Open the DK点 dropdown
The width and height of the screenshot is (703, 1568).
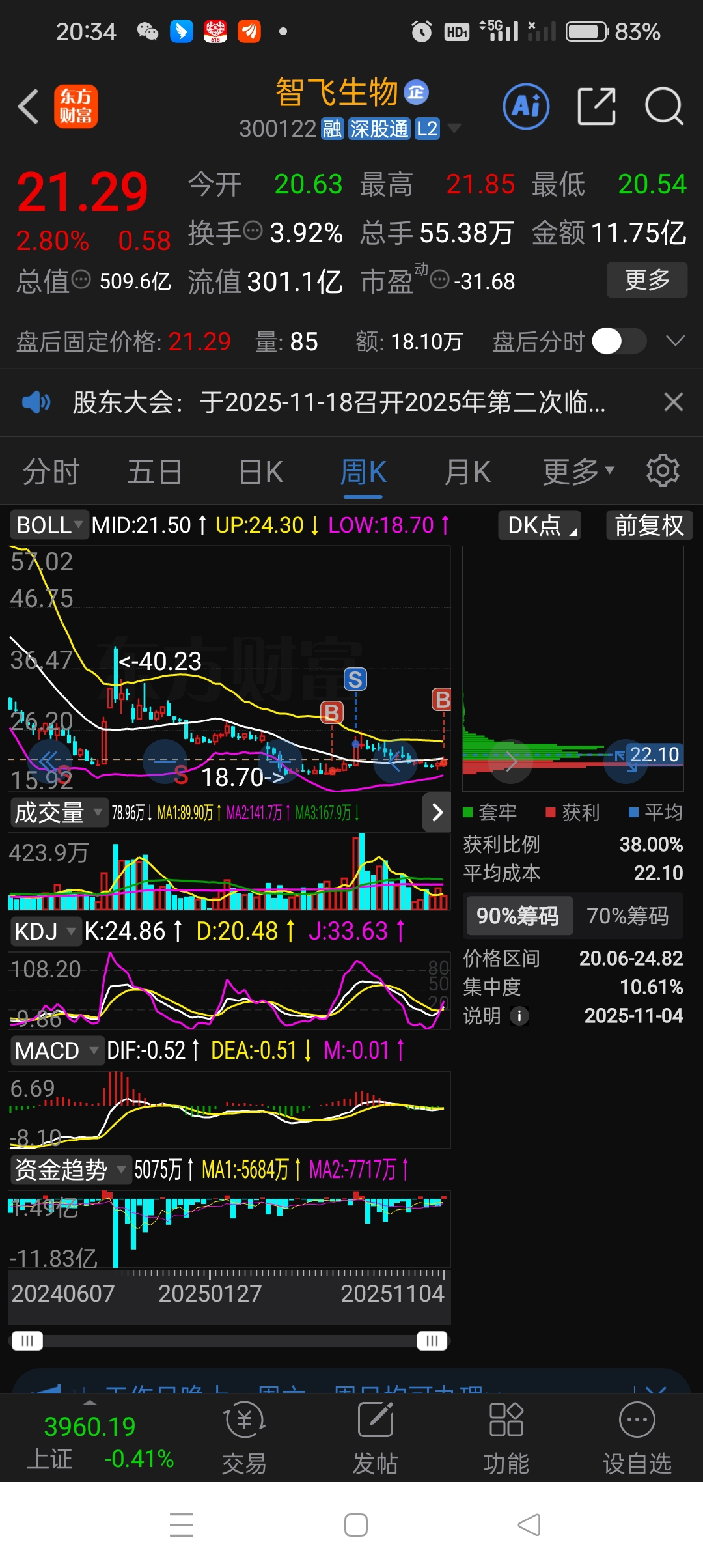[x=540, y=525]
